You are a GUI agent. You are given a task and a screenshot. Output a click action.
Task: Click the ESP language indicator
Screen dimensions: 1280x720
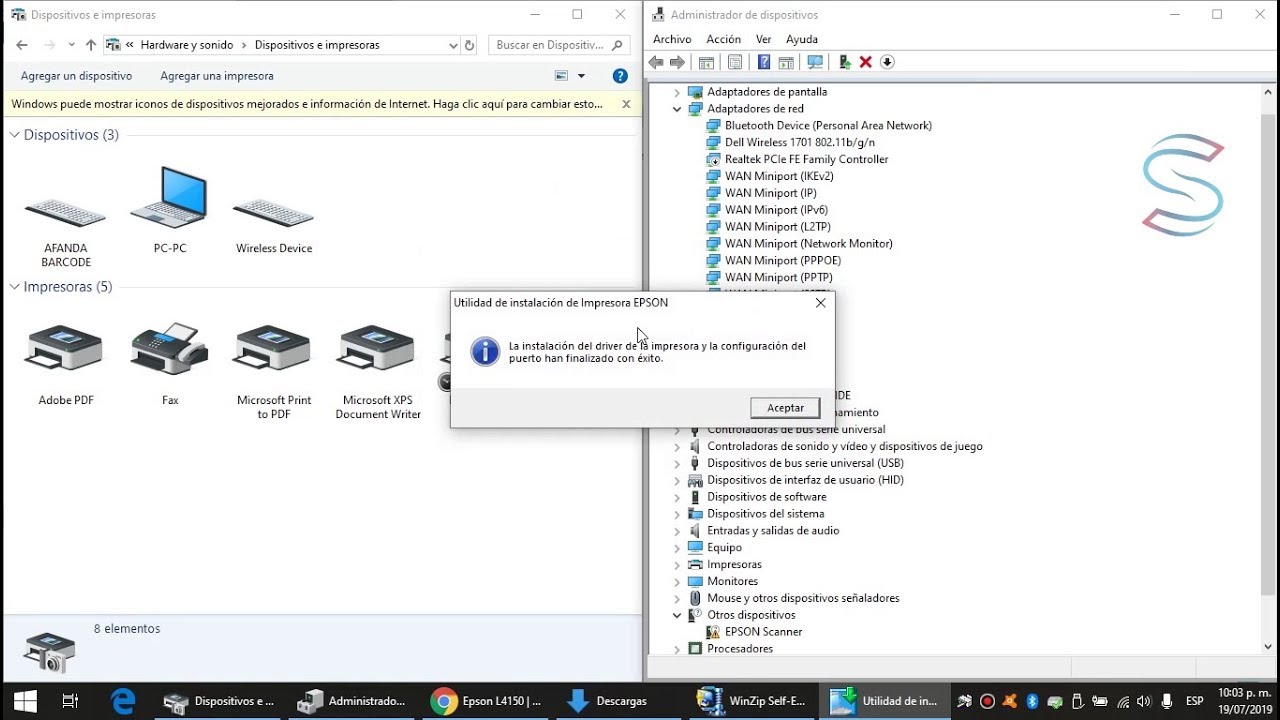(1194, 701)
